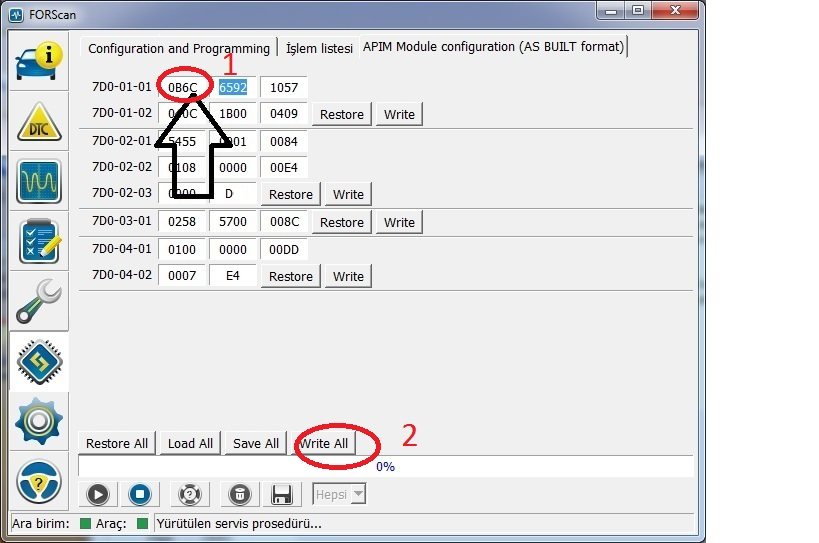Switch to Configuration and Programming tab

[179, 48]
